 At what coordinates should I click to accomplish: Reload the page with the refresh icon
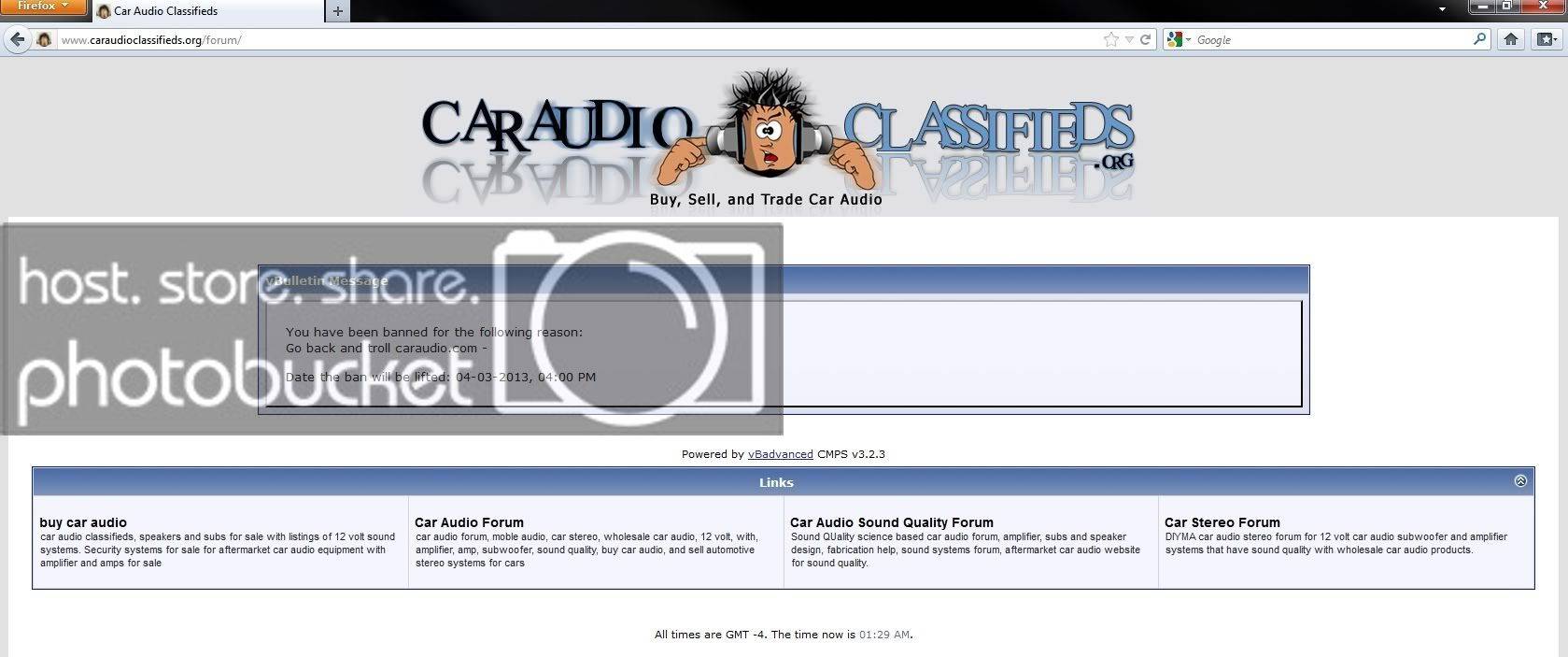click(1145, 39)
